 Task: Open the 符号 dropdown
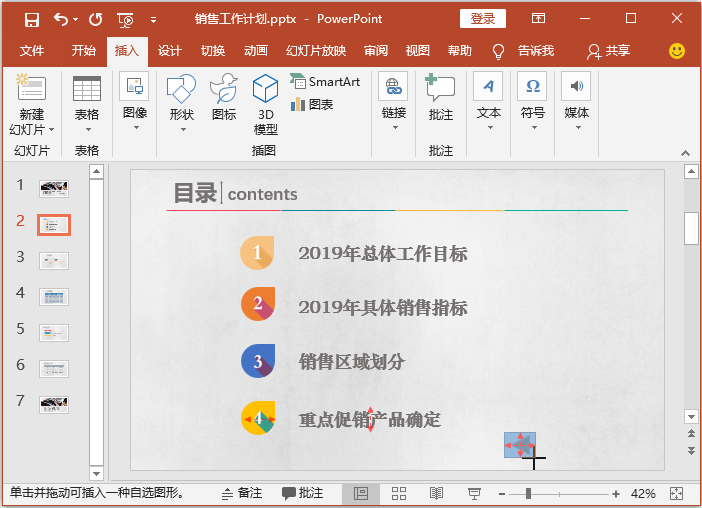click(532, 102)
